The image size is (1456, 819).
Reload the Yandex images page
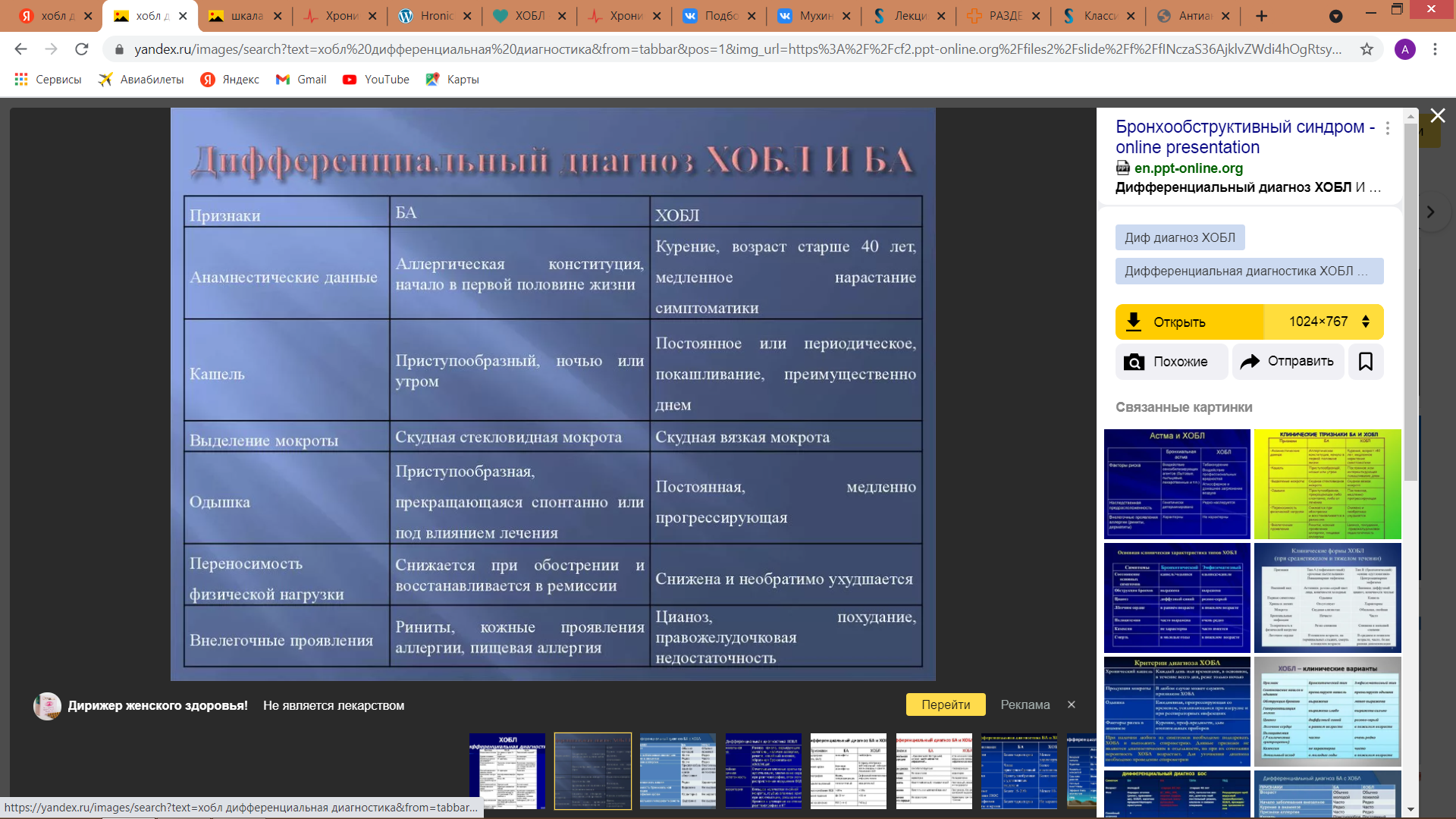click(81, 49)
